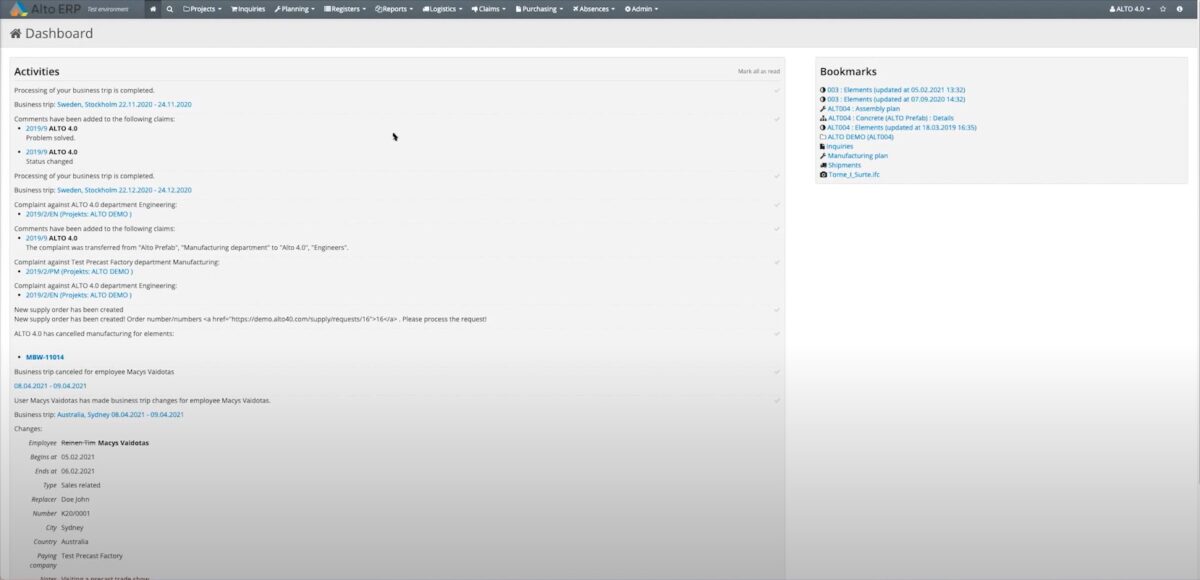Image resolution: width=1200 pixels, height=580 pixels.
Task: Select 'Sales related' type value
Action: pos(81,485)
